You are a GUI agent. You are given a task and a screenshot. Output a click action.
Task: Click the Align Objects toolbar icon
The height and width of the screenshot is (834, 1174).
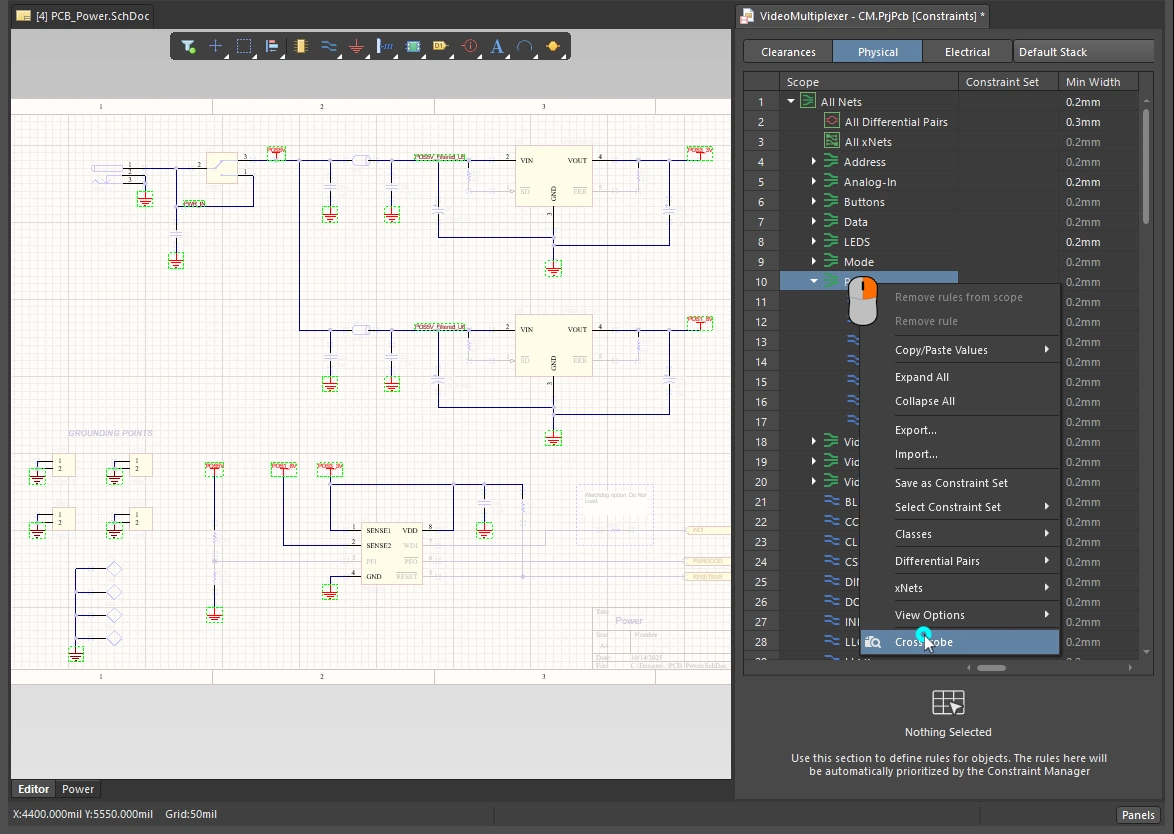tap(271, 46)
